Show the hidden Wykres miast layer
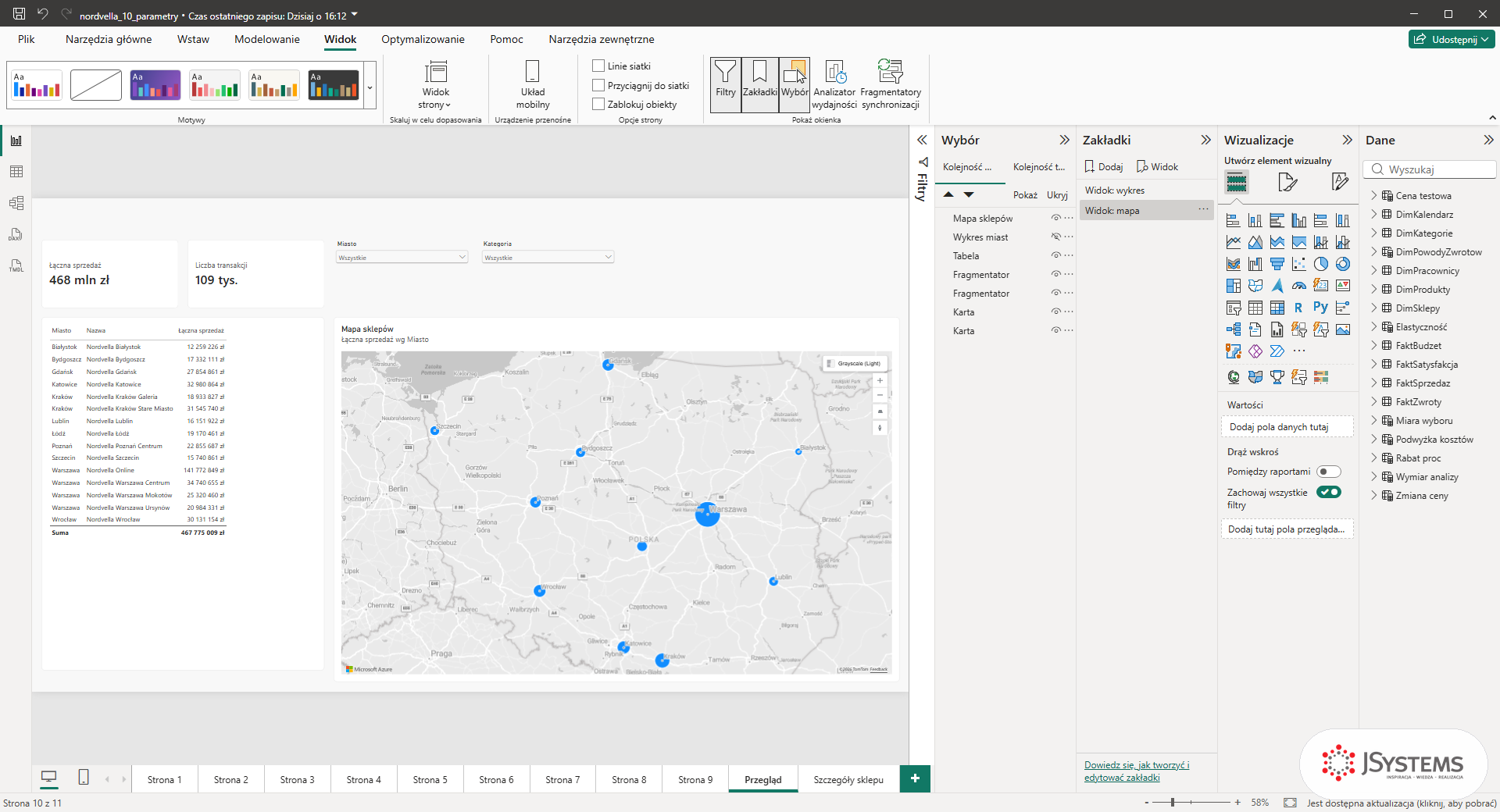Image resolution: width=1500 pixels, height=812 pixels. coord(1055,237)
